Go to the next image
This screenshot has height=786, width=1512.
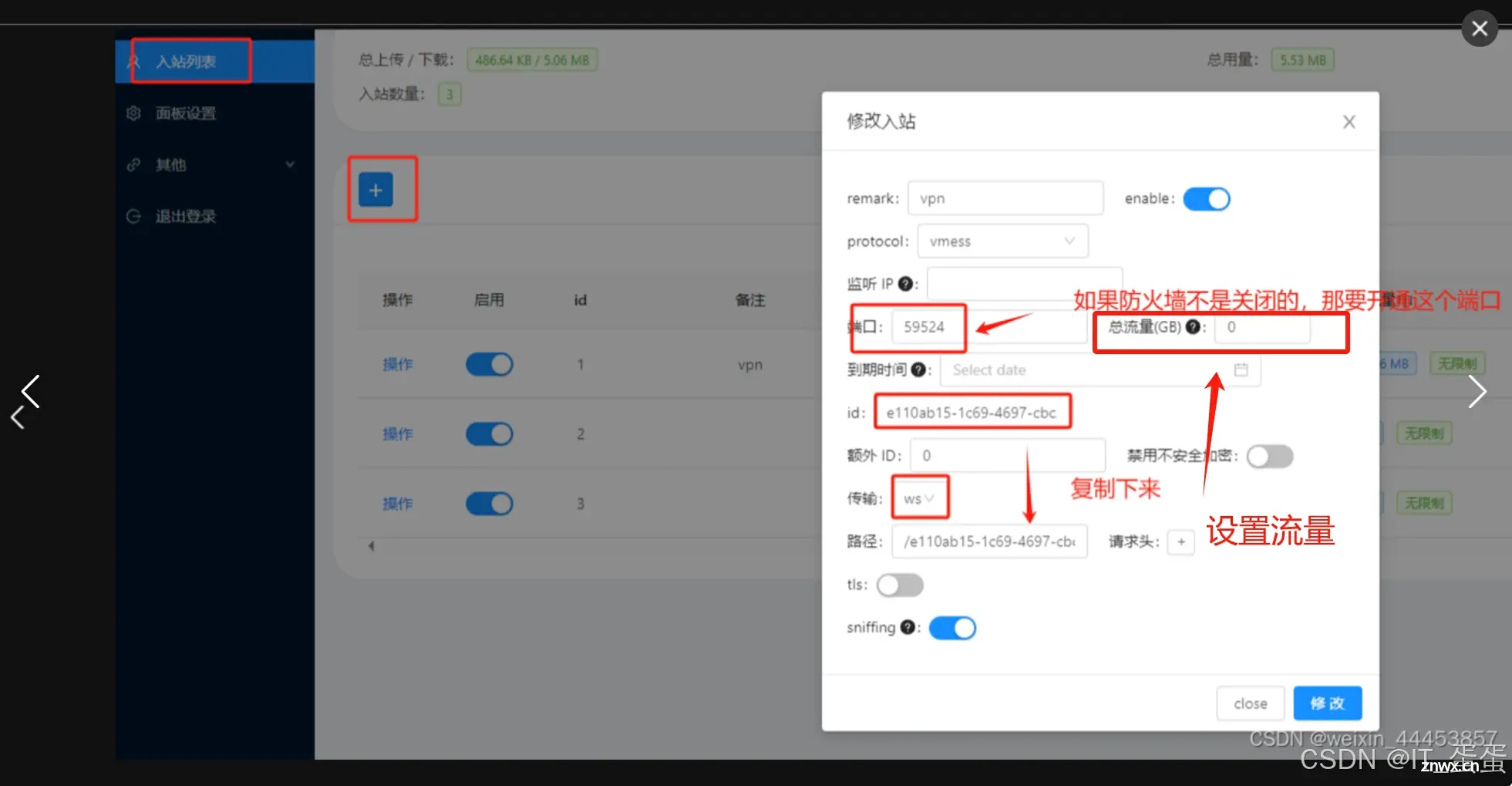point(1477,392)
